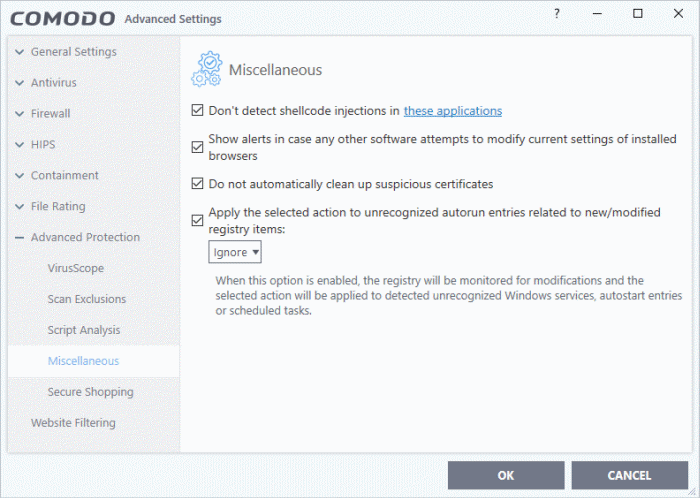Open the Ignore action dropdown

pyautogui.click(x=235, y=252)
